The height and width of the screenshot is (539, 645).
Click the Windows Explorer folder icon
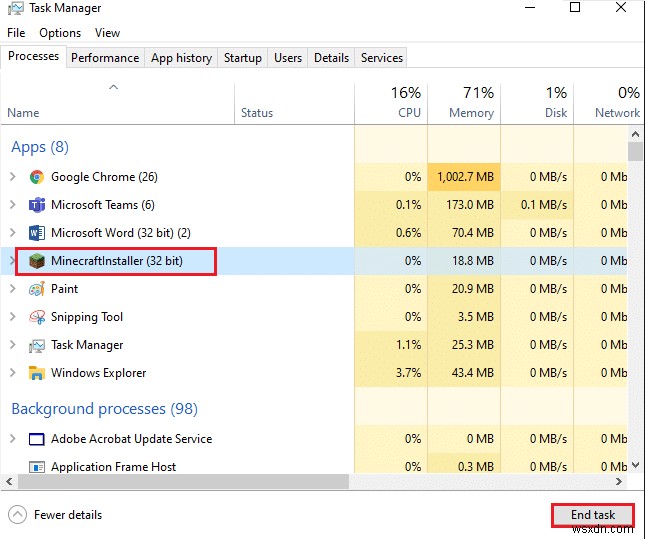point(37,373)
